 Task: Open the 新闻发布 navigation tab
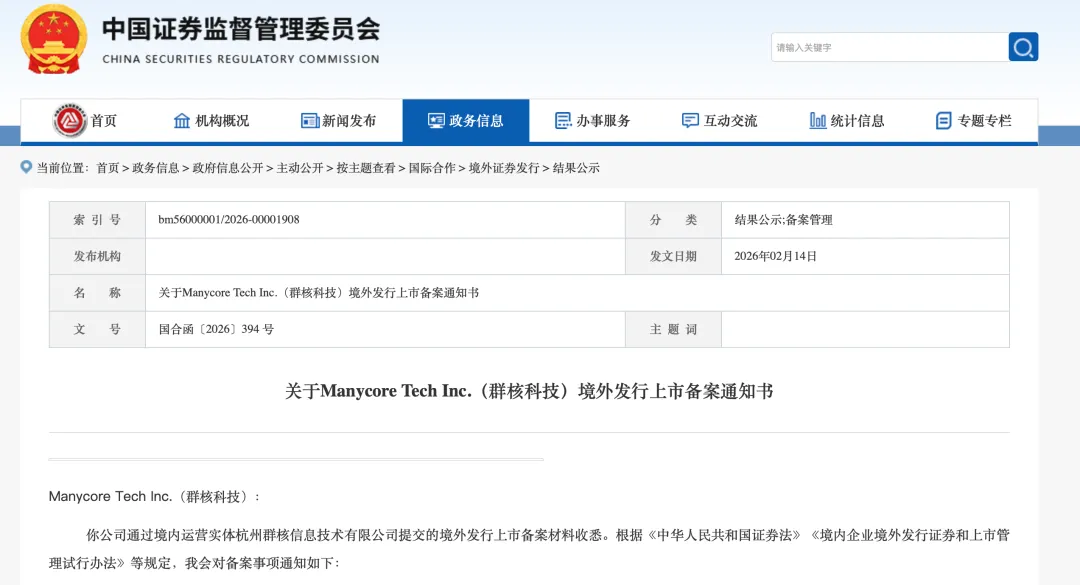point(339,121)
